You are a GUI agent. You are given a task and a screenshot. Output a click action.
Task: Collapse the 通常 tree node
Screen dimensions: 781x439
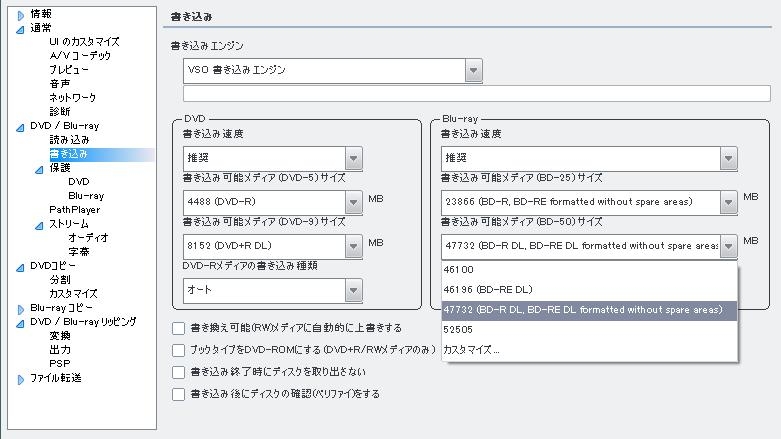[20, 29]
